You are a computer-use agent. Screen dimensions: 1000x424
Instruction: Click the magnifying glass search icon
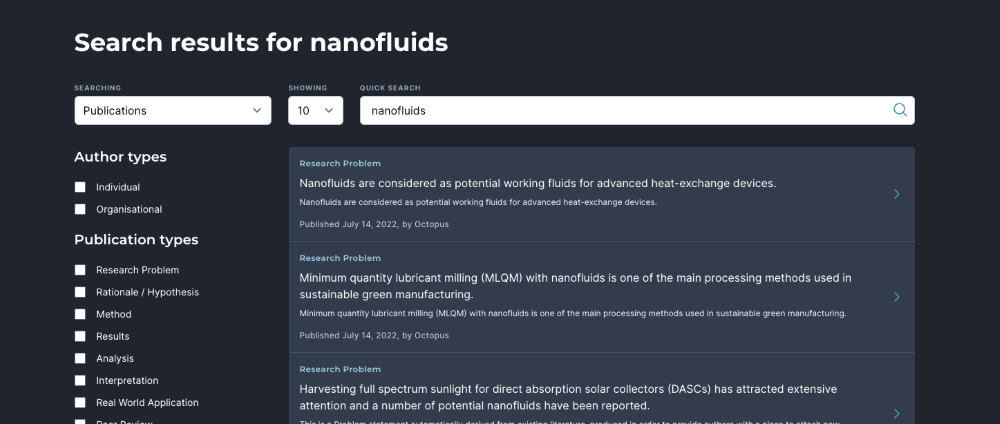(x=900, y=110)
